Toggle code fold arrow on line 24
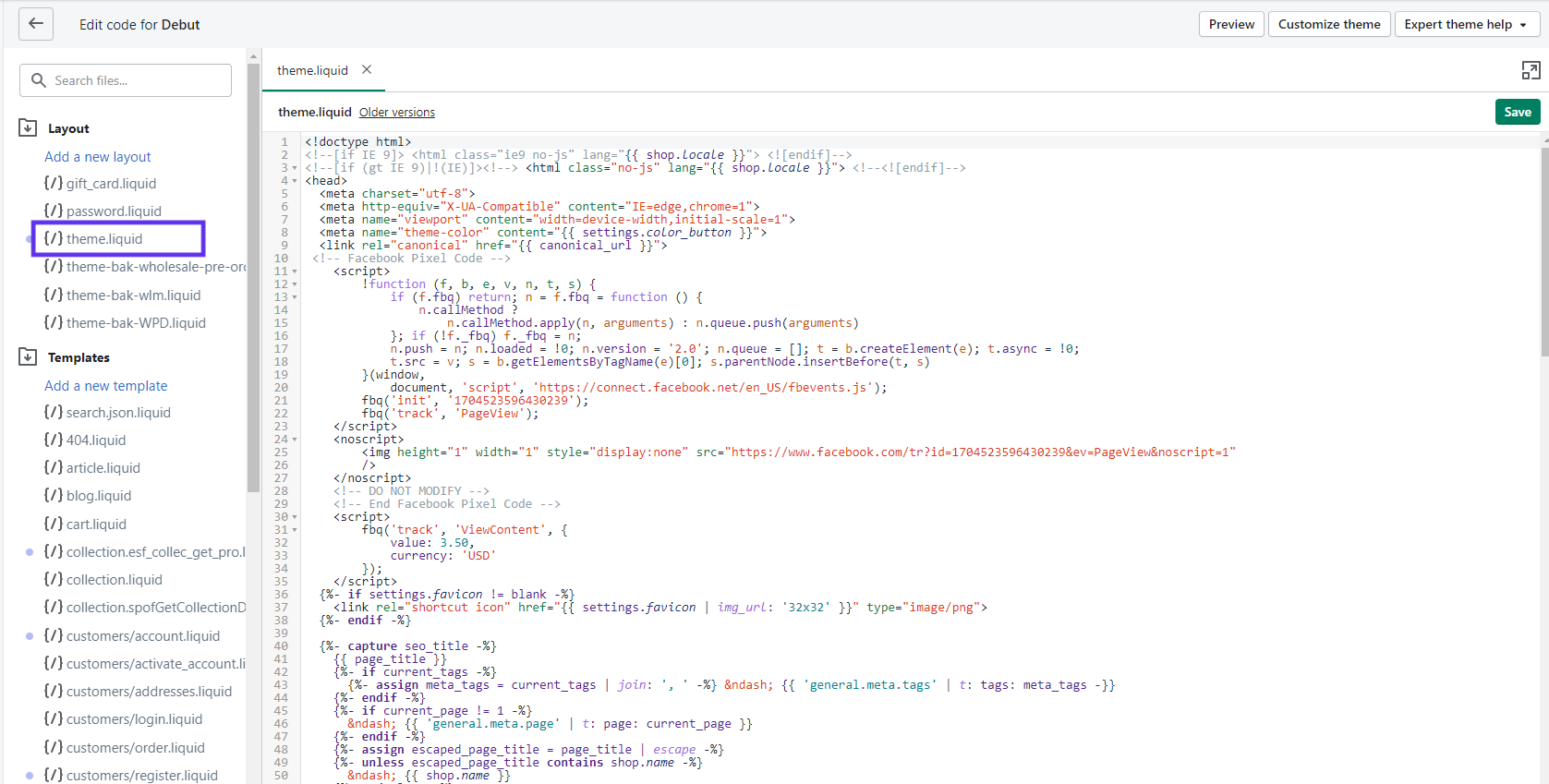 click(295, 440)
